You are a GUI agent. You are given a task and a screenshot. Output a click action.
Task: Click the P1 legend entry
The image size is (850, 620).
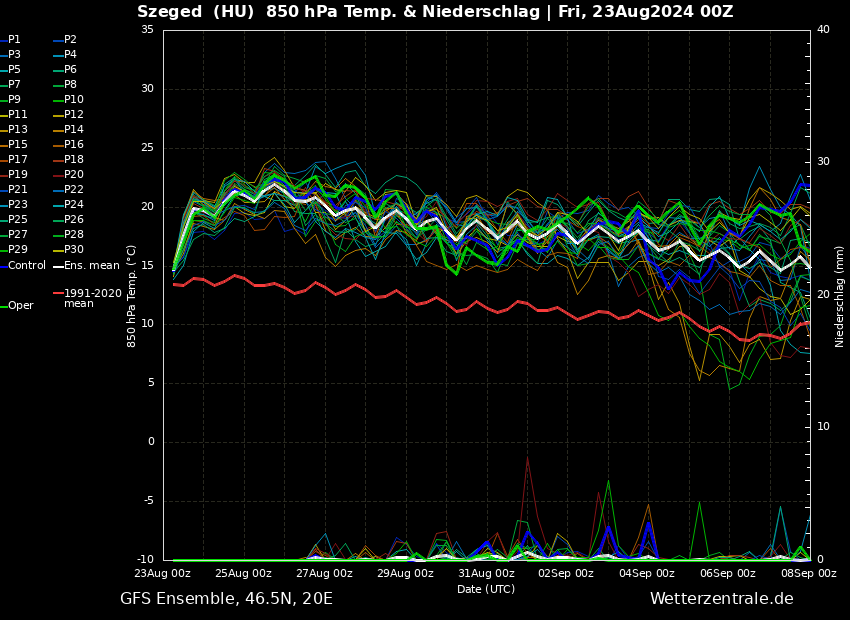[11, 40]
